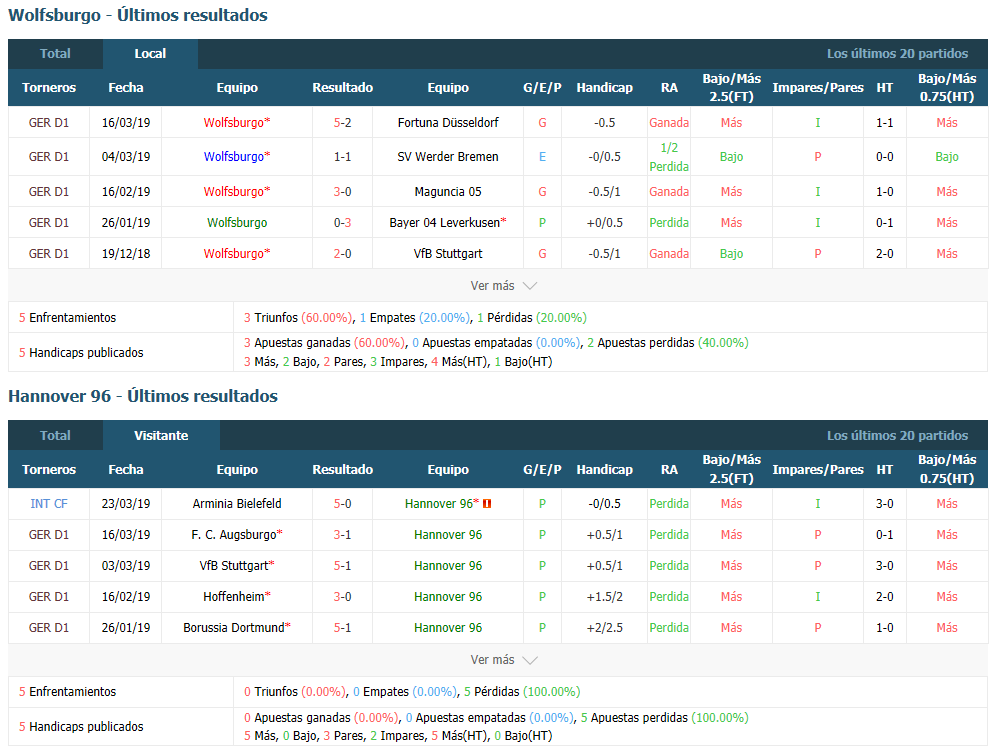Click Hannover 96 in the 26/01/19 row
The image size is (1001, 751).
[x=448, y=628]
